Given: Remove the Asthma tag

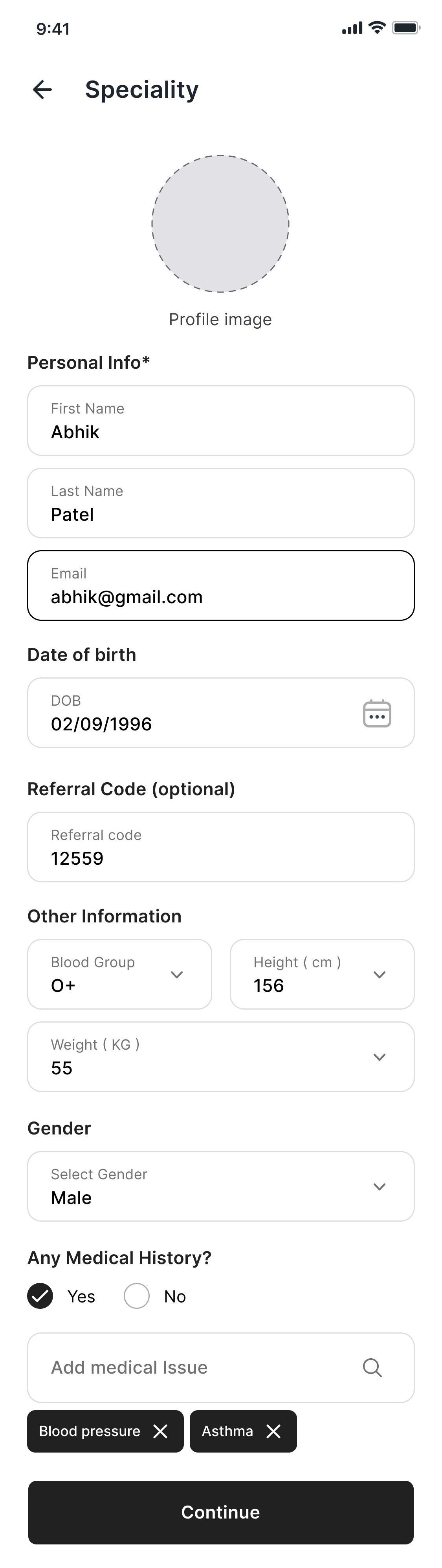Looking at the screenshot, I should (x=273, y=1431).
